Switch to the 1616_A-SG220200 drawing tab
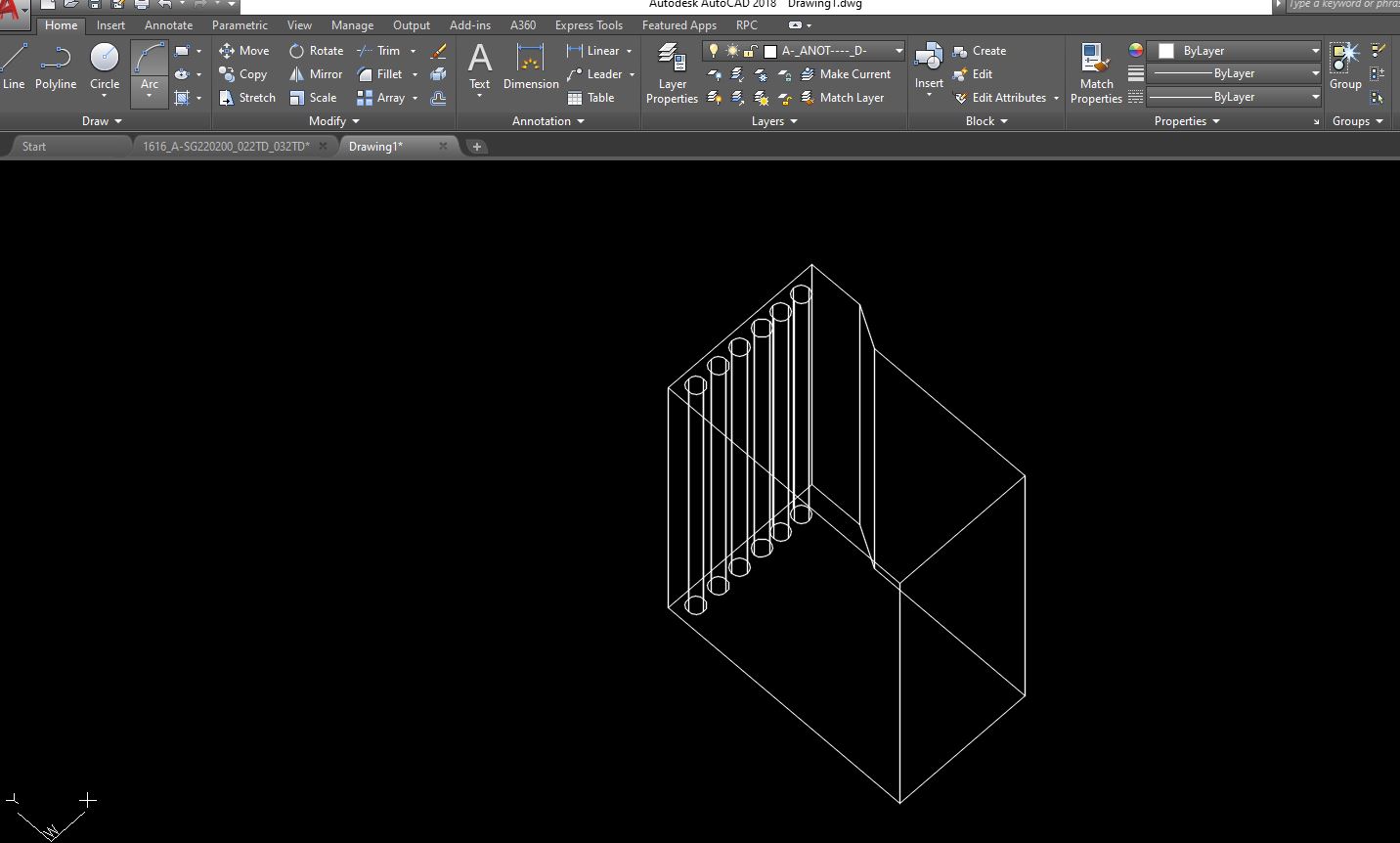Image resolution: width=1400 pixels, height=843 pixels. pos(225,146)
